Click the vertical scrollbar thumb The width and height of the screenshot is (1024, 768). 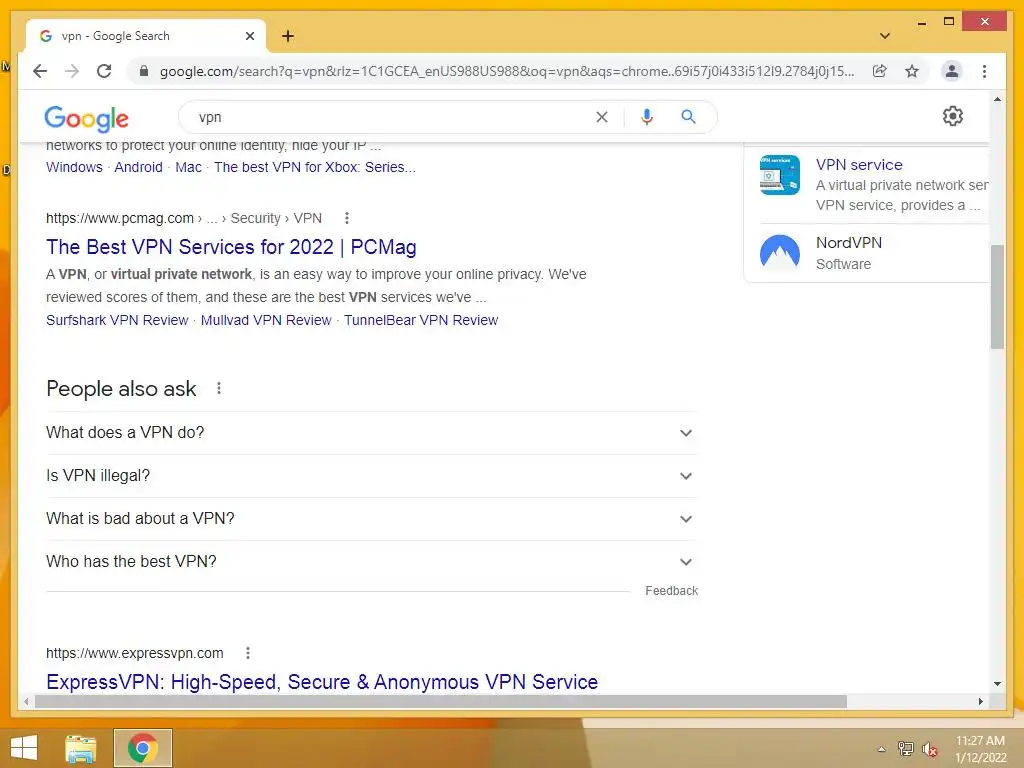click(x=997, y=297)
